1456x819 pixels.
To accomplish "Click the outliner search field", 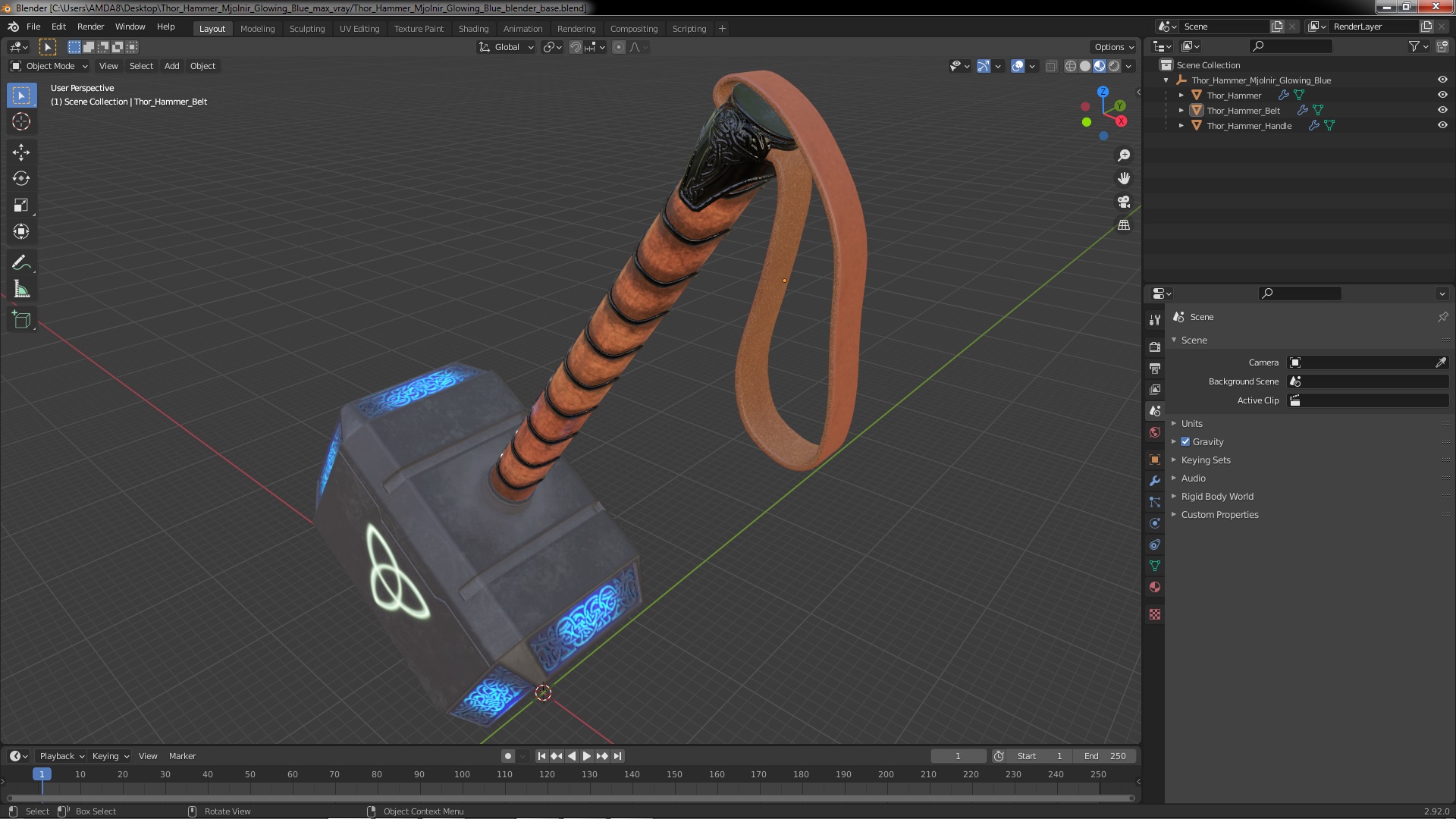I will click(x=1290, y=46).
